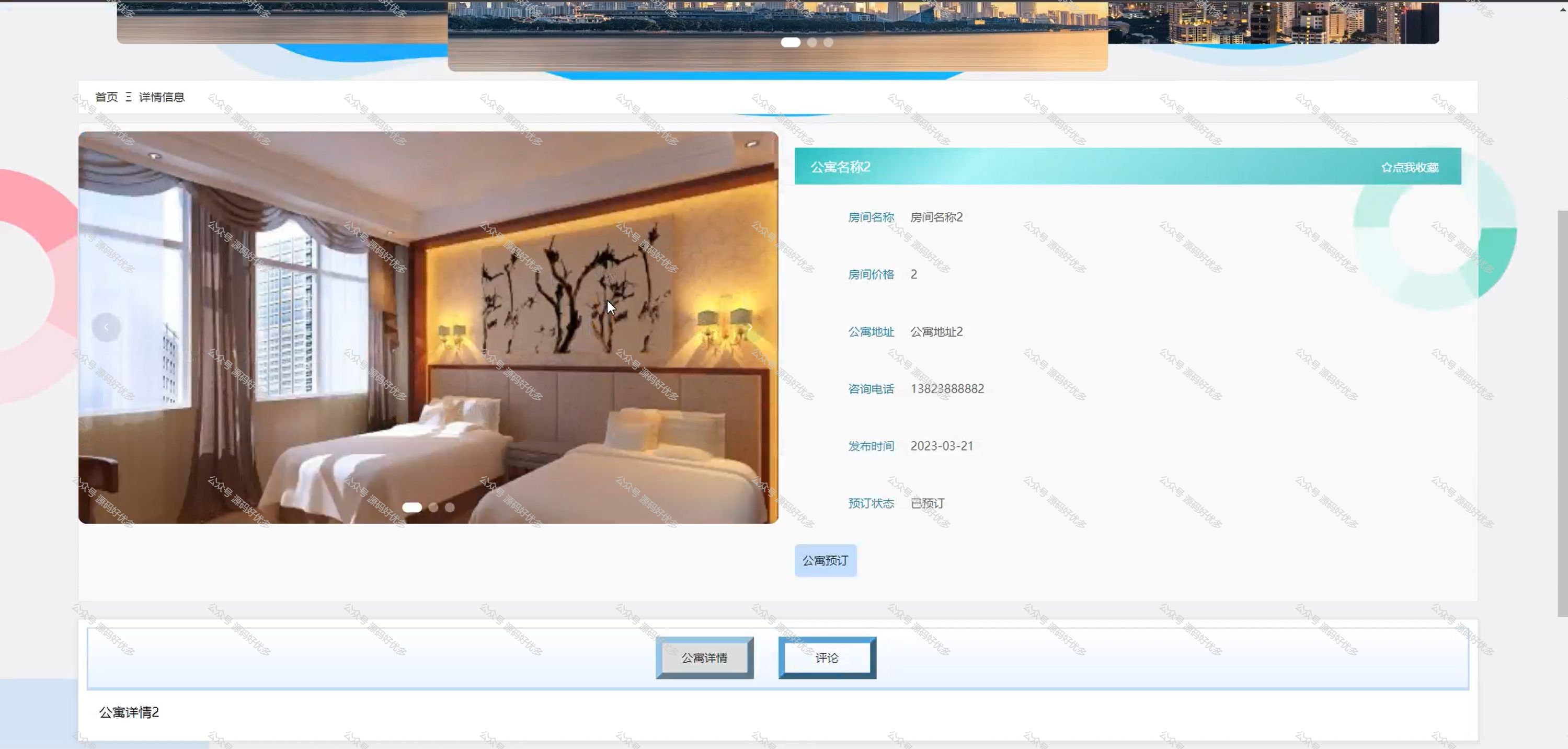Select second top banner indicator dot

(812, 42)
